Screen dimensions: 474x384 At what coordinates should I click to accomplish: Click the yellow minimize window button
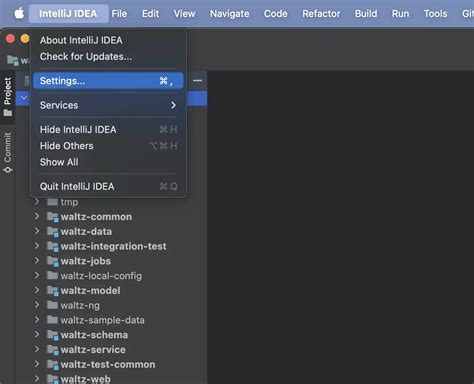[25, 39]
